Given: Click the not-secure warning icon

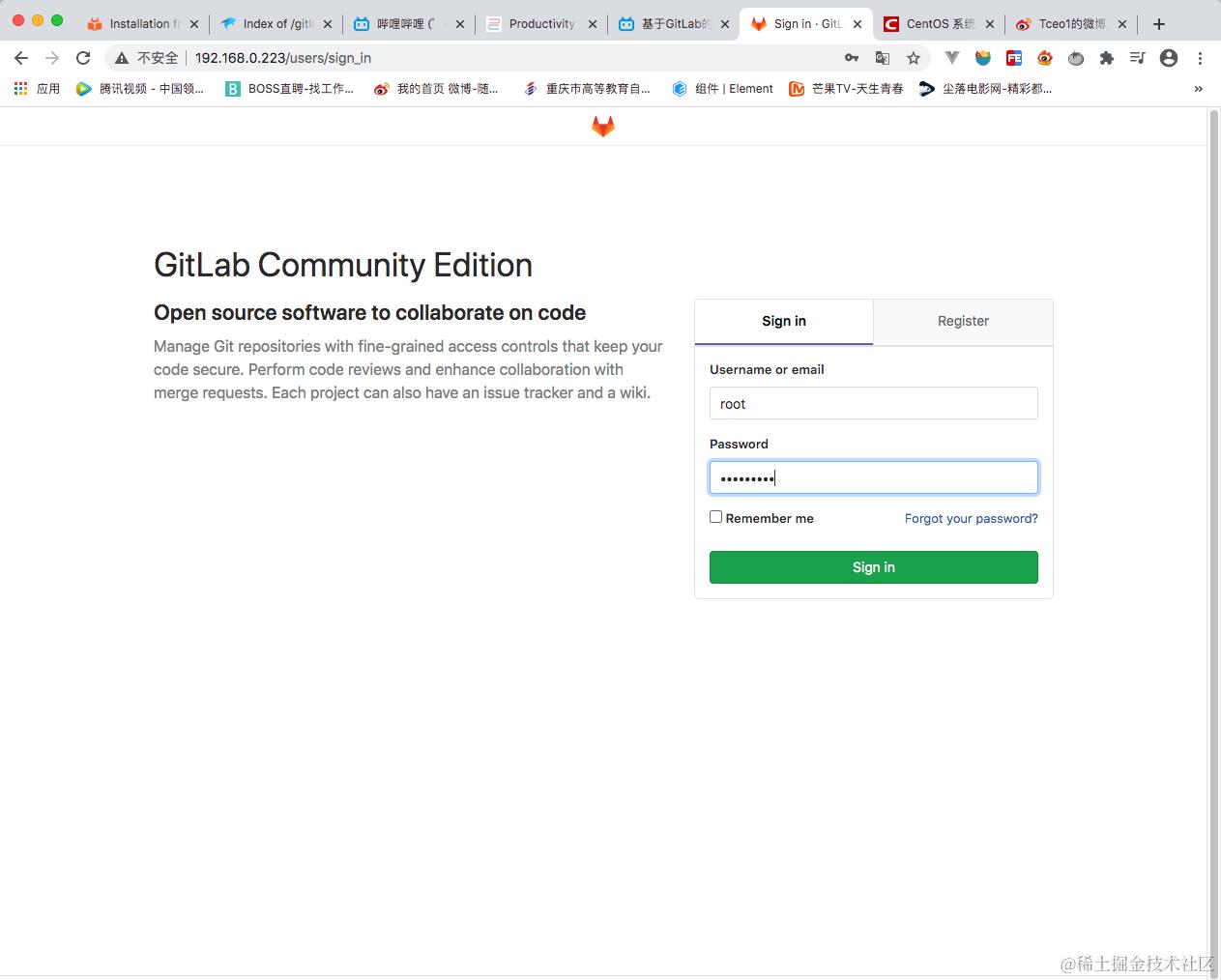Looking at the screenshot, I should tap(122, 58).
